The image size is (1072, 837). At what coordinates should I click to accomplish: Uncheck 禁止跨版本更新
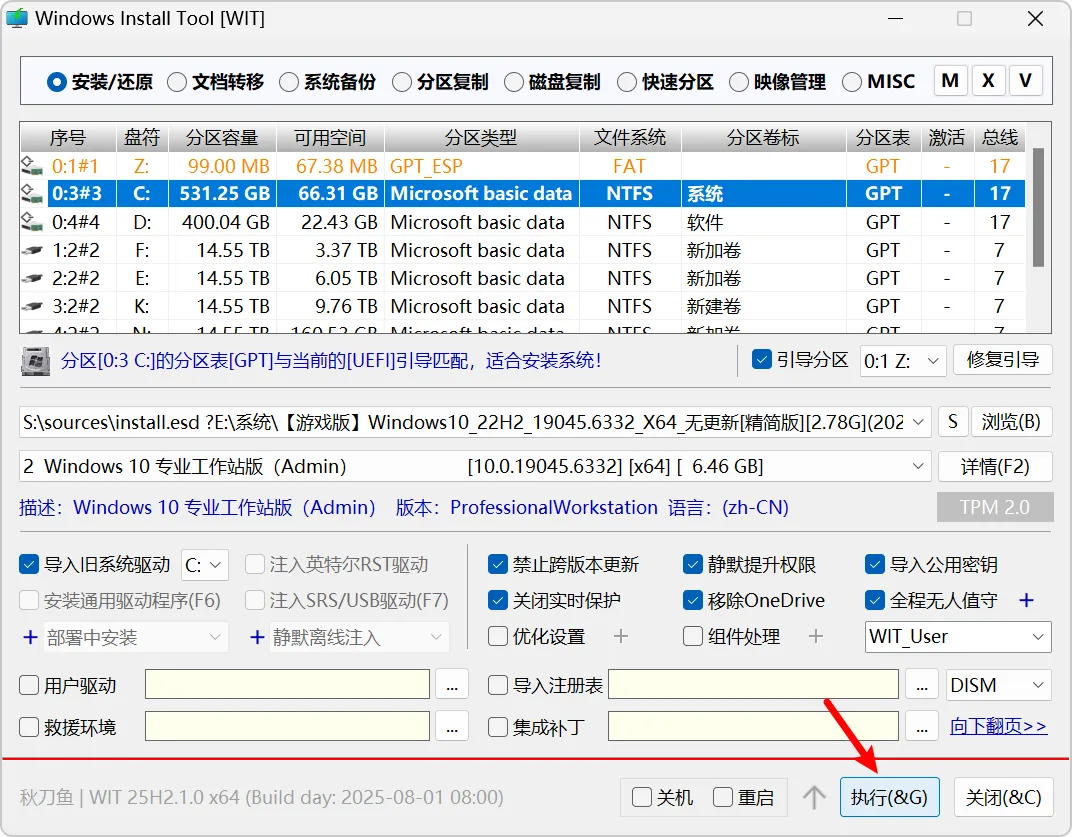[498, 565]
